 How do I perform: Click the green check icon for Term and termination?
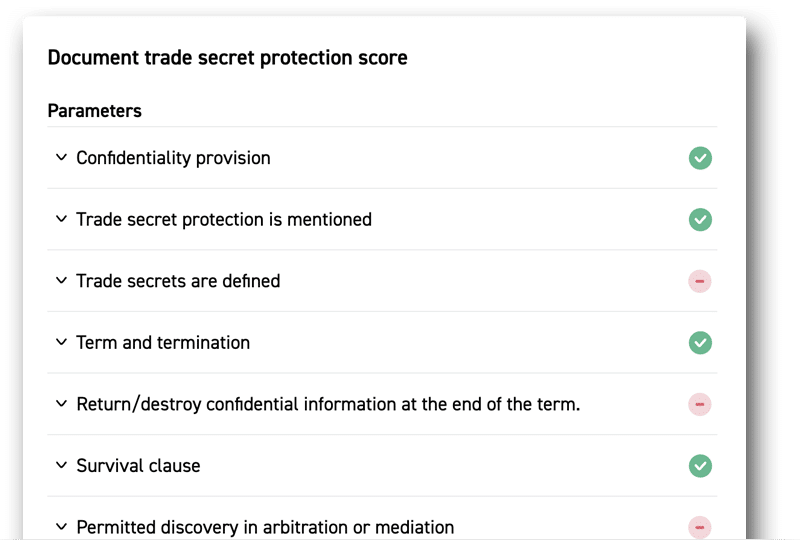[x=700, y=342]
